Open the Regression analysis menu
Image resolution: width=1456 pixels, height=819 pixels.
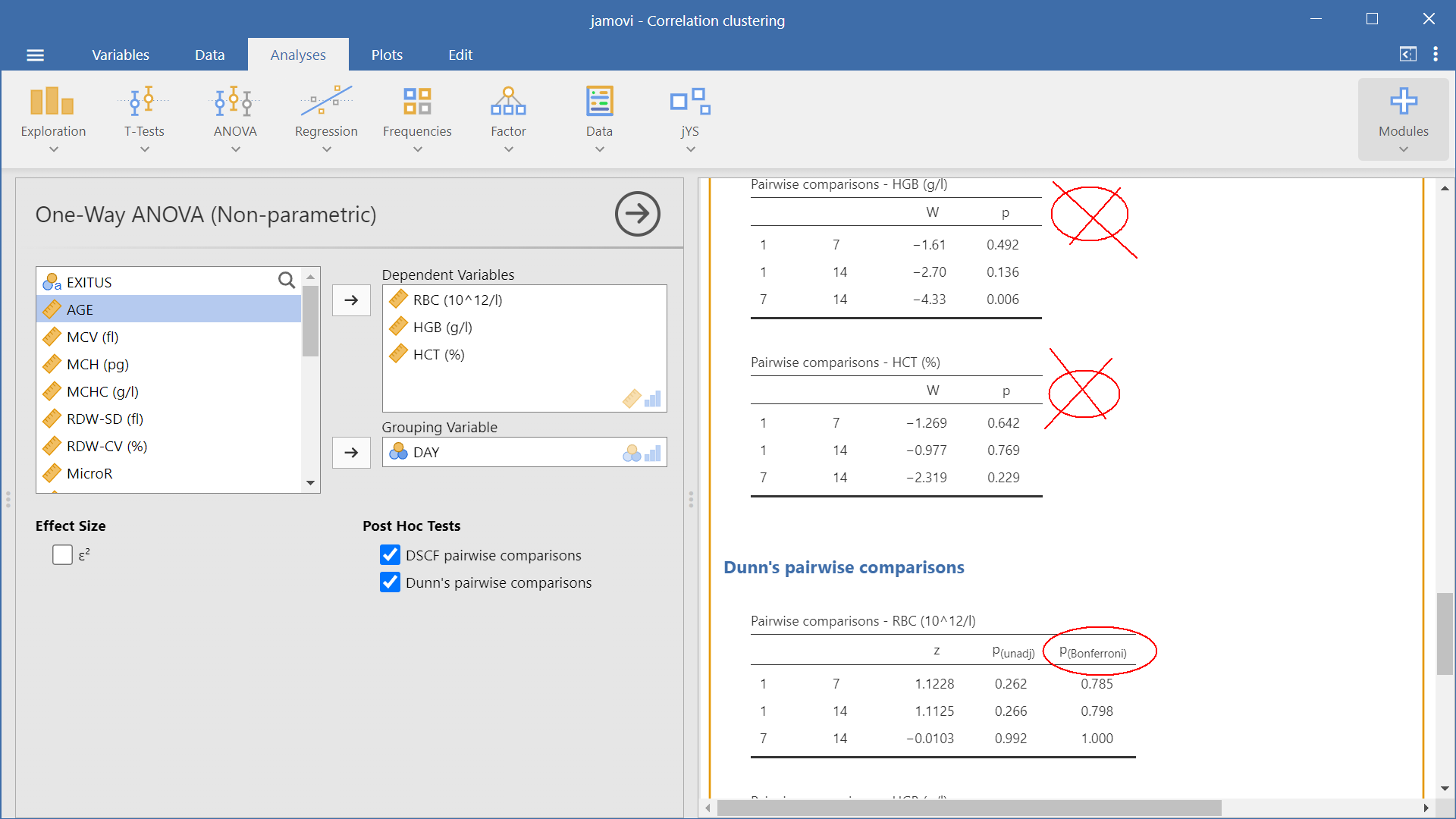tap(326, 118)
